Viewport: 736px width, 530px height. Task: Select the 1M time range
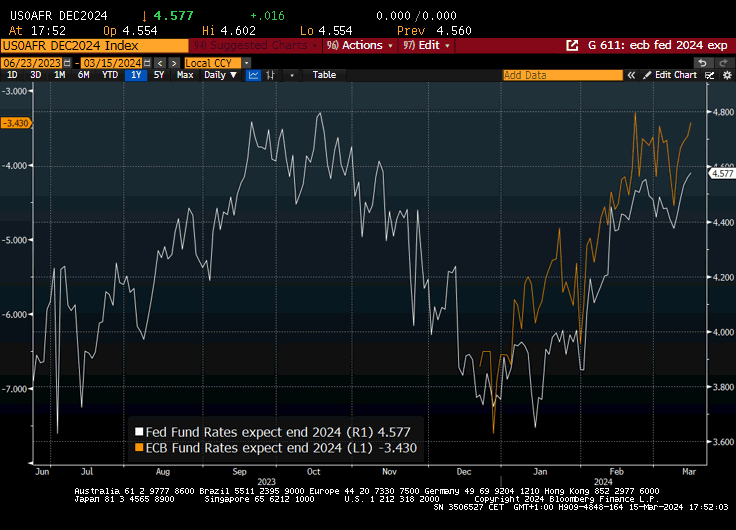point(60,75)
